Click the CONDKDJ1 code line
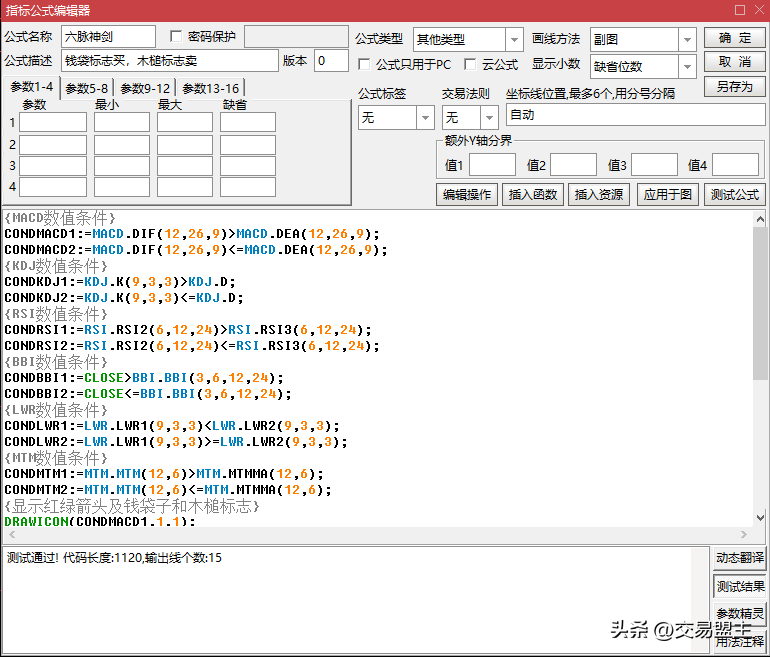This screenshot has width=770, height=657. [x=120, y=282]
